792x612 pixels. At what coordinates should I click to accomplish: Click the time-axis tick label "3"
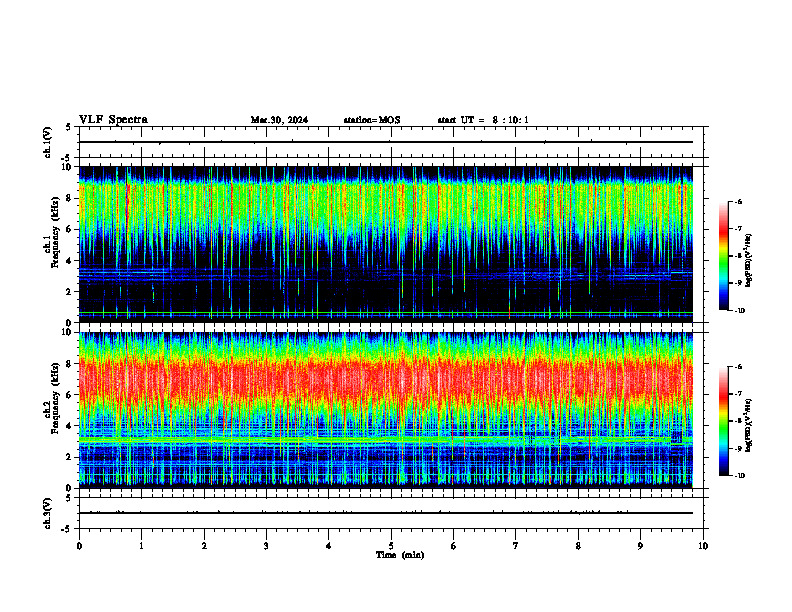pyautogui.click(x=266, y=546)
